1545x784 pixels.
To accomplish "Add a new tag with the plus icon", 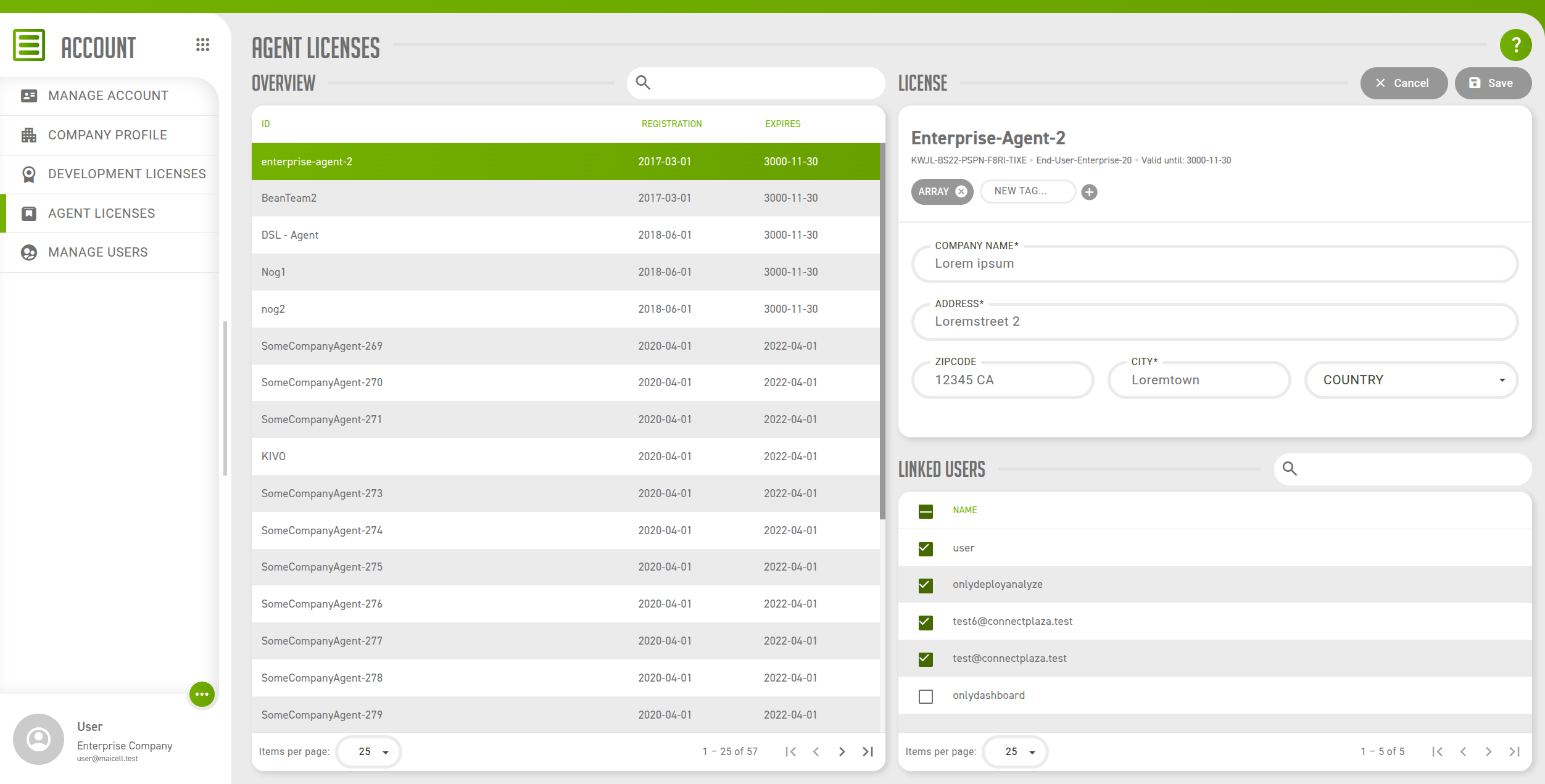I will 1090,192.
